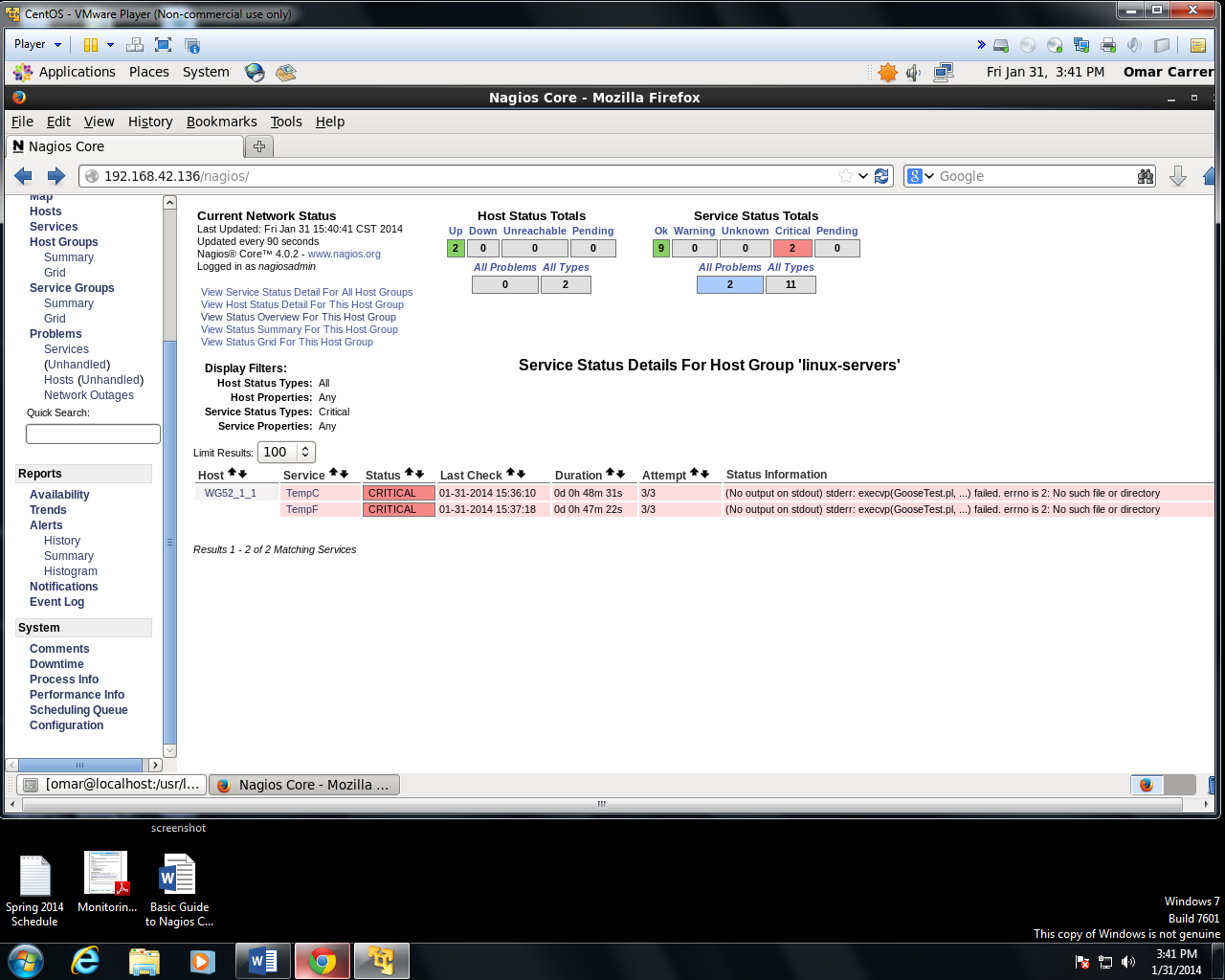Click the downloads arrow icon in Firefox

tap(1178, 176)
